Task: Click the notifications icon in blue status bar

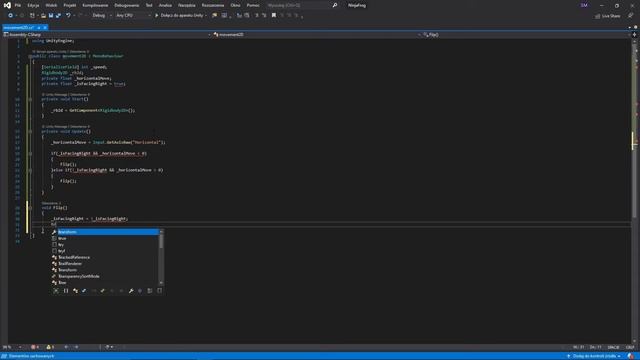Action: point(631,356)
